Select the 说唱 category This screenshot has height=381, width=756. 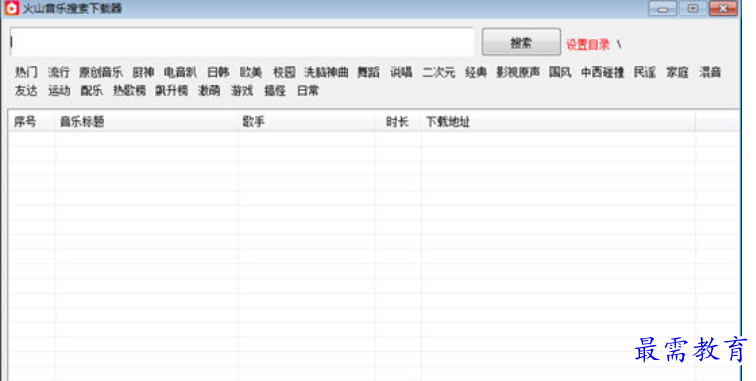click(x=401, y=72)
